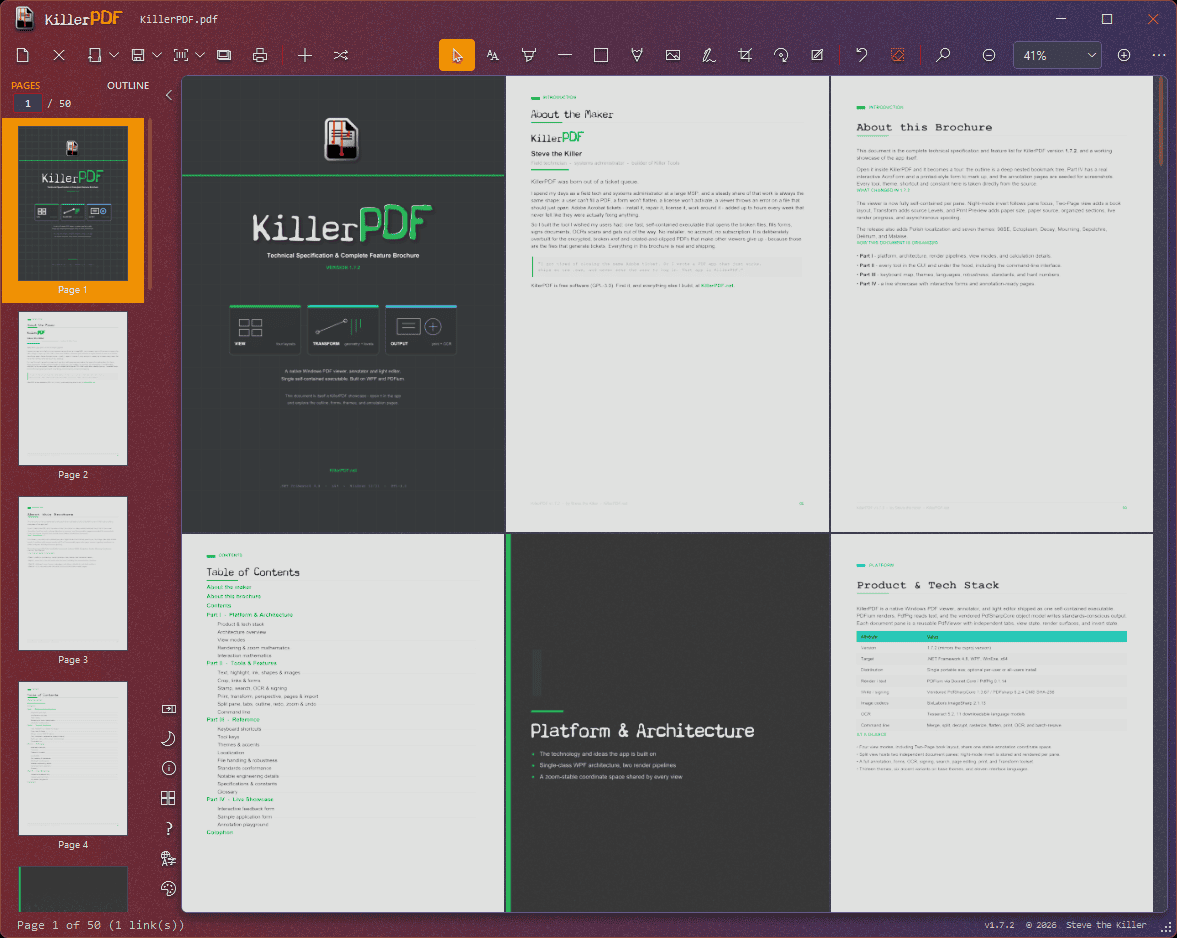Expand the save options dropdown arrow
Image resolution: width=1177 pixels, height=938 pixels.
tap(157, 56)
